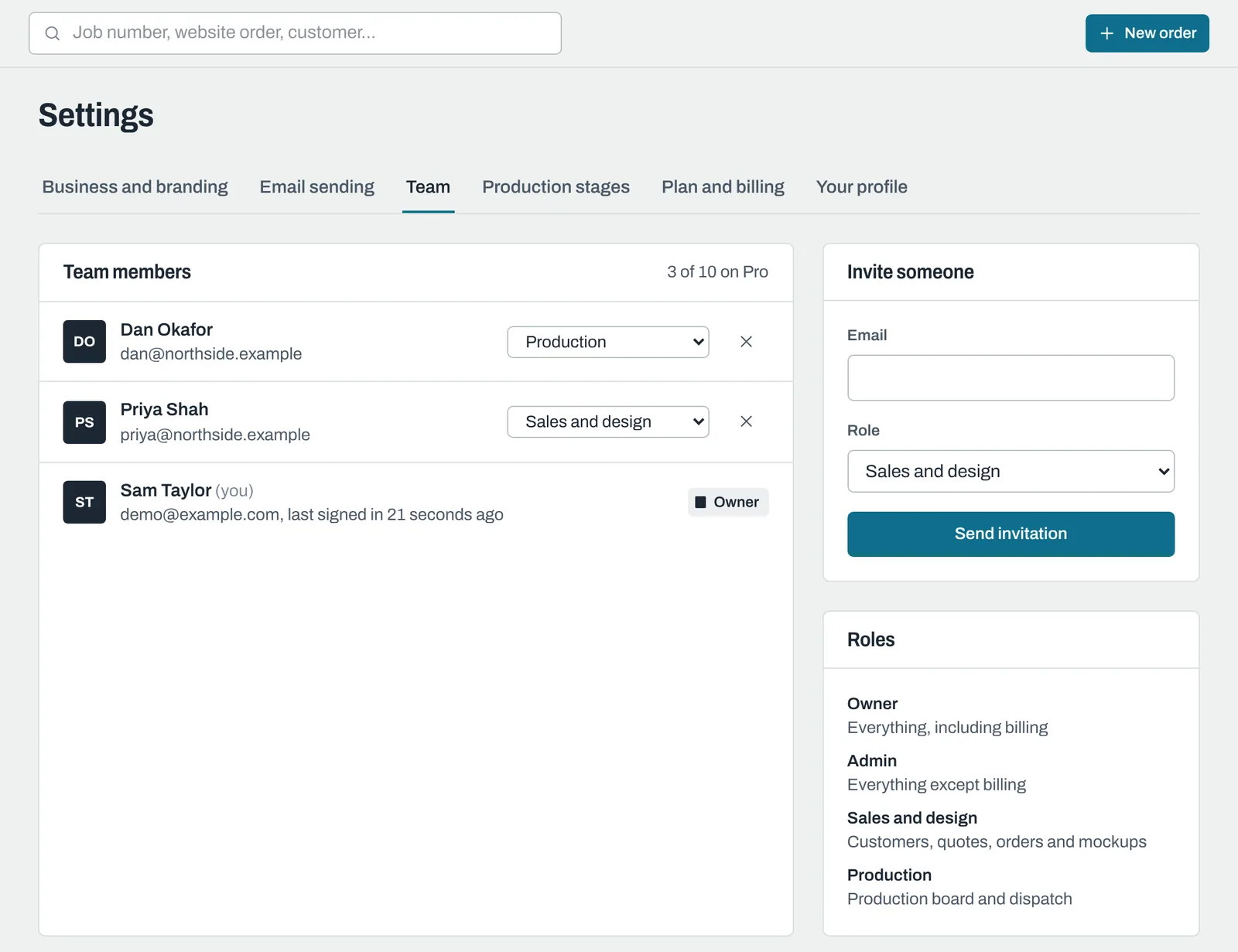Viewport: 1238px width, 952px height.
Task: Send the invitation
Action: 1011,534
